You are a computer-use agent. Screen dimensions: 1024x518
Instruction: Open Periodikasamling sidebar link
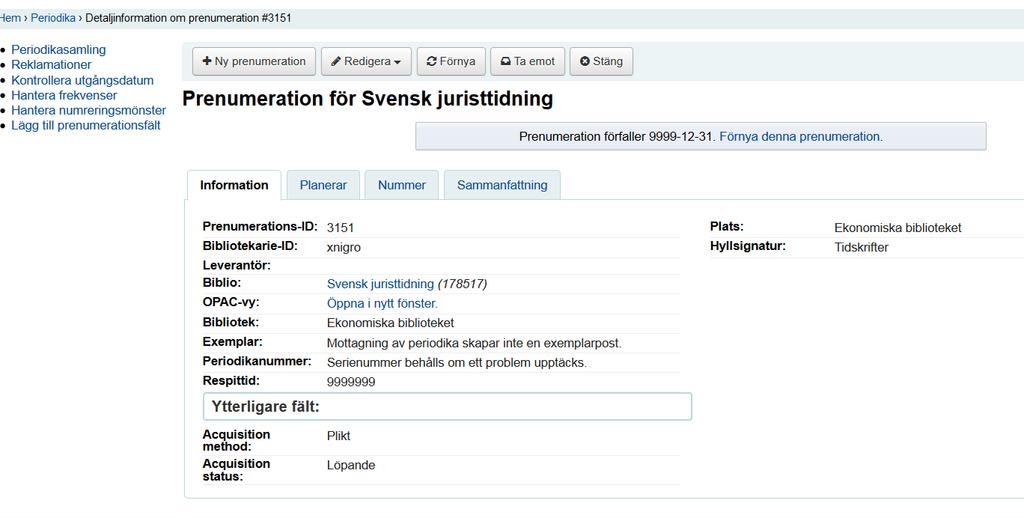click(58, 50)
